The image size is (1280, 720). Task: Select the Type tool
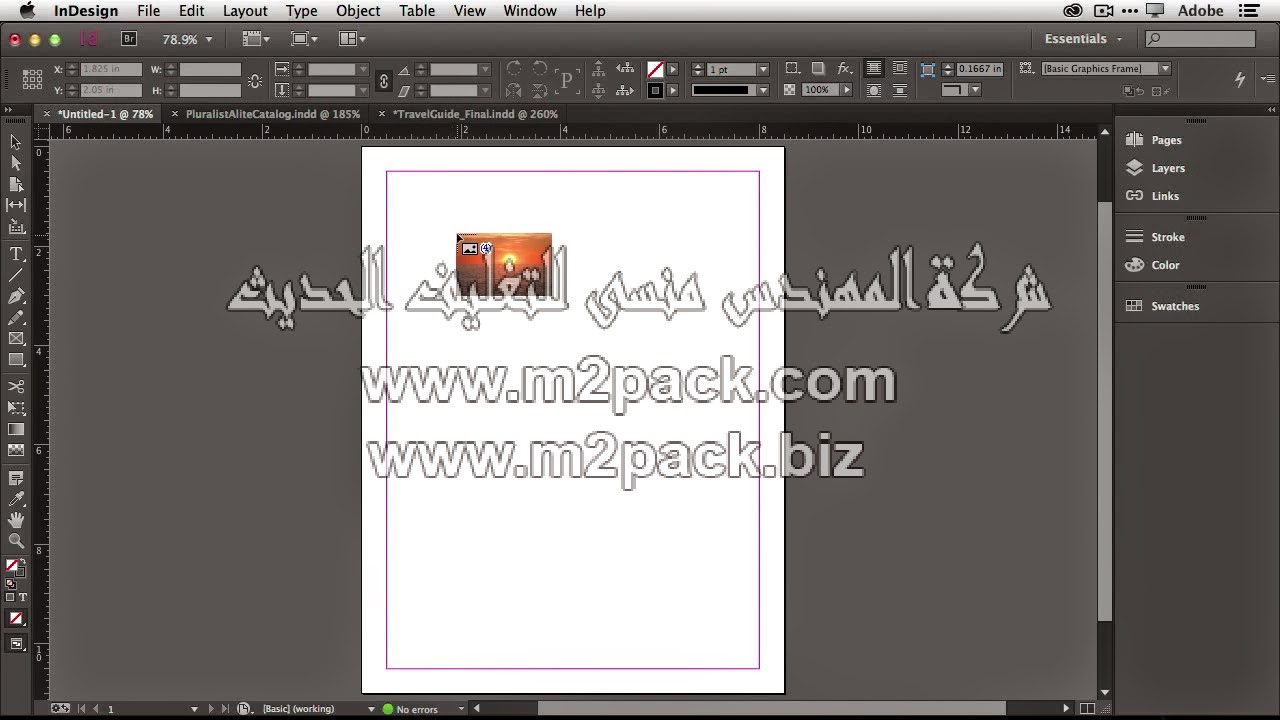tap(16, 254)
